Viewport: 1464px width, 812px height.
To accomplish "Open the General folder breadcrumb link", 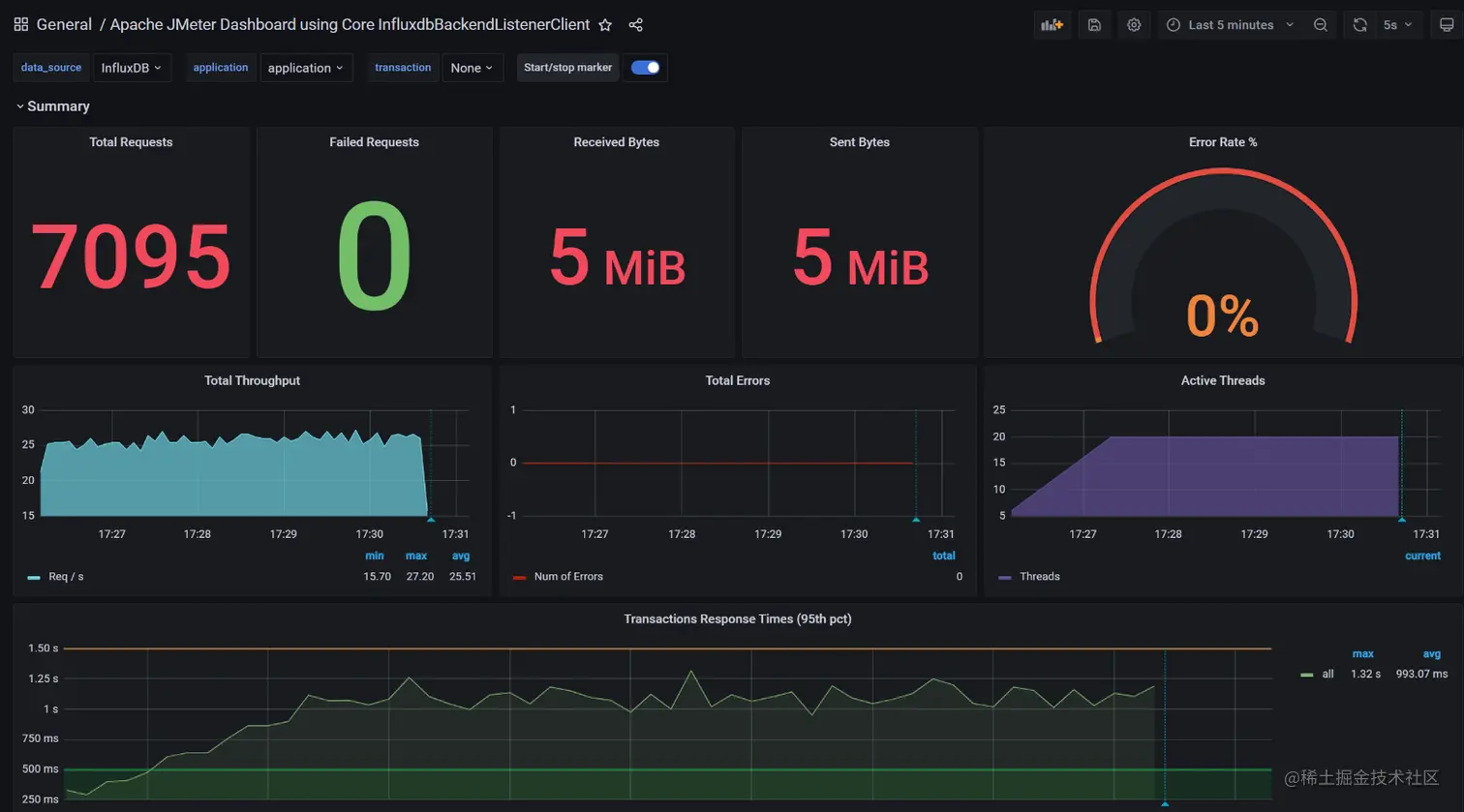I will pos(64,25).
